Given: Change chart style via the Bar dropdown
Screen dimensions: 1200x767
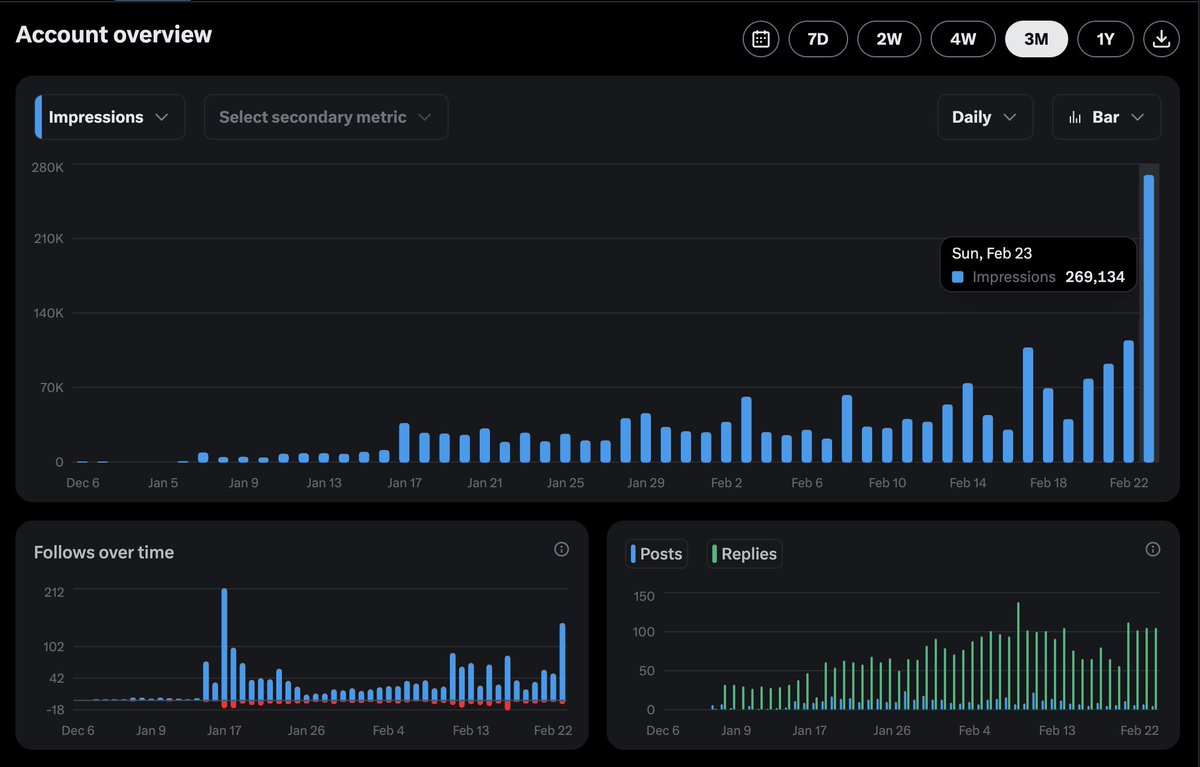Looking at the screenshot, I should tap(1106, 117).
